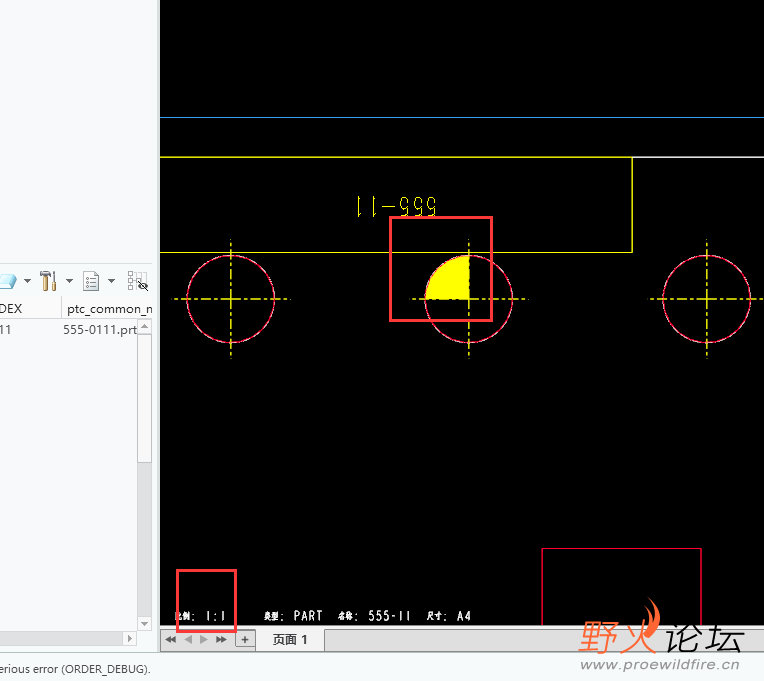Viewport: 764px width, 681px height.
Task: Click the drawing scale 1:1 label
Action: pos(200,616)
